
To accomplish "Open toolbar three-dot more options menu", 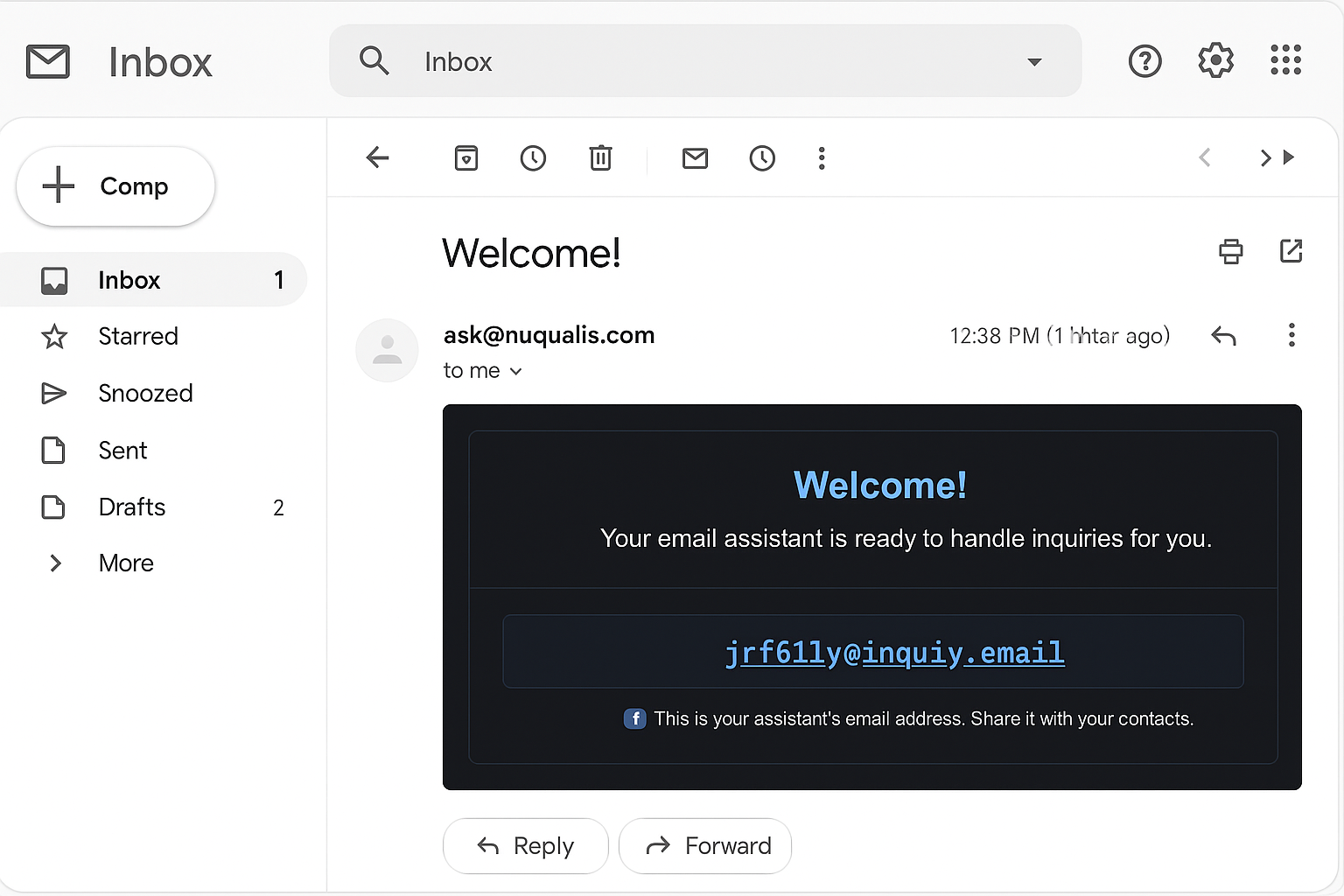I will (x=822, y=157).
